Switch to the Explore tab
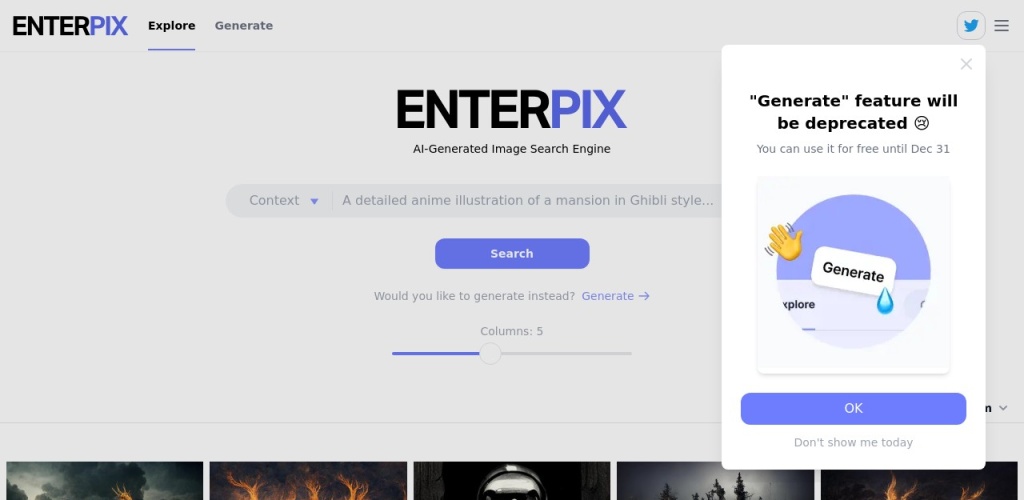The width and height of the screenshot is (1024, 500). click(x=171, y=26)
